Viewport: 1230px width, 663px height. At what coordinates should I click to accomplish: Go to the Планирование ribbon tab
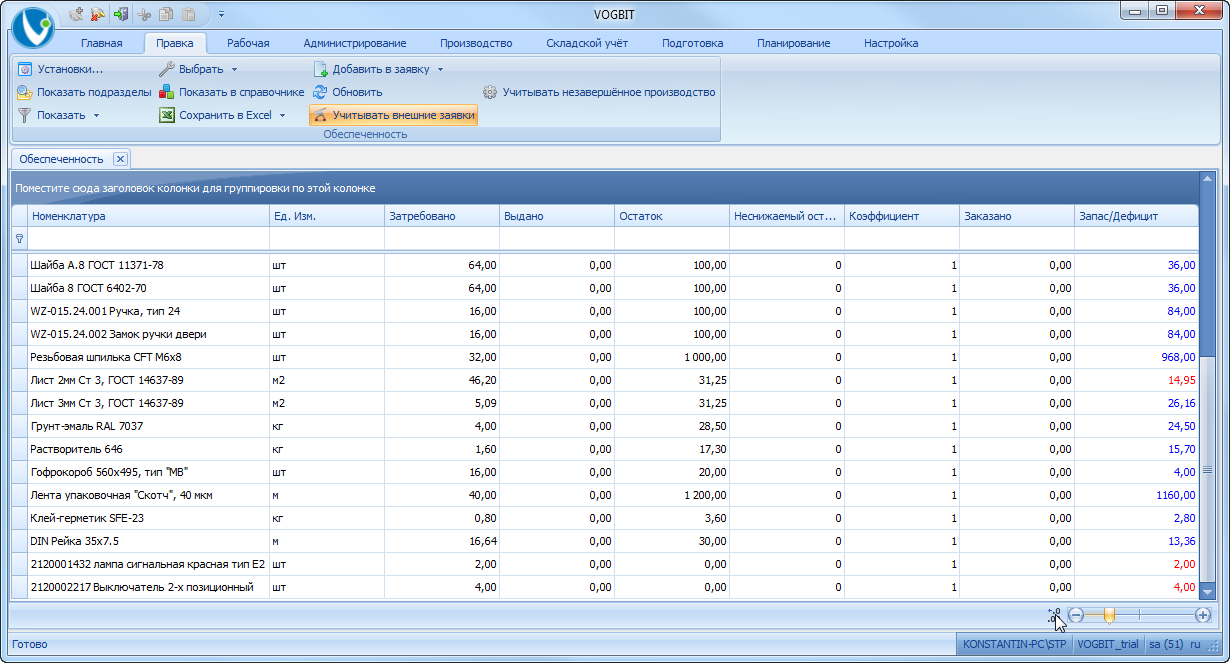click(x=793, y=43)
